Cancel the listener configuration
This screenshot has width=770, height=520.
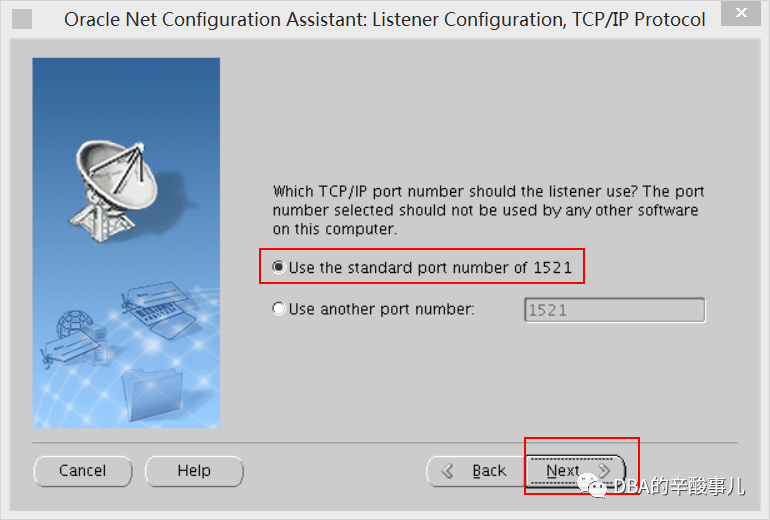pyautogui.click(x=83, y=471)
